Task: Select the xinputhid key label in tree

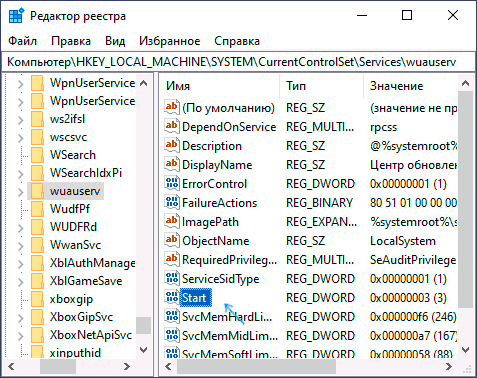Action: coord(75,352)
